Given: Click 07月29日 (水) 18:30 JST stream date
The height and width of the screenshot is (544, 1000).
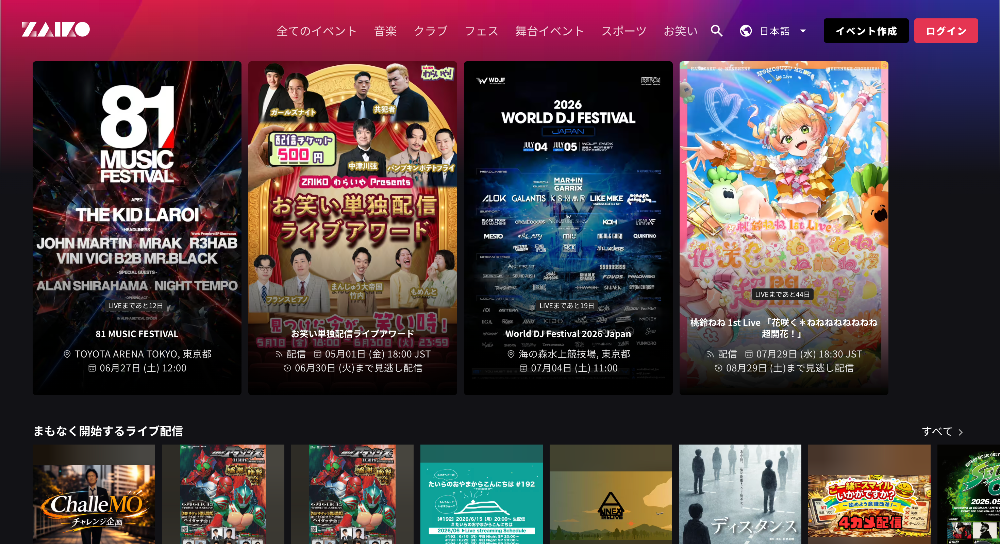Looking at the screenshot, I should [x=809, y=354].
